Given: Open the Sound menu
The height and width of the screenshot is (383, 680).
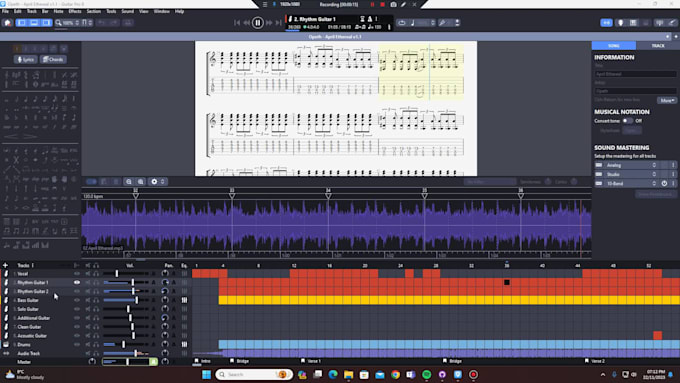Looking at the screenshot, I should click(x=128, y=11).
